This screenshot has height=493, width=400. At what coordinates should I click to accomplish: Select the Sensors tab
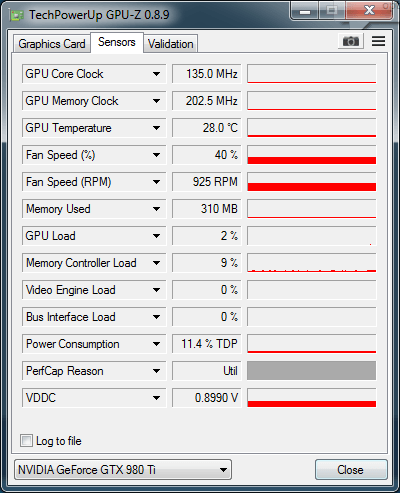pyautogui.click(x=117, y=42)
